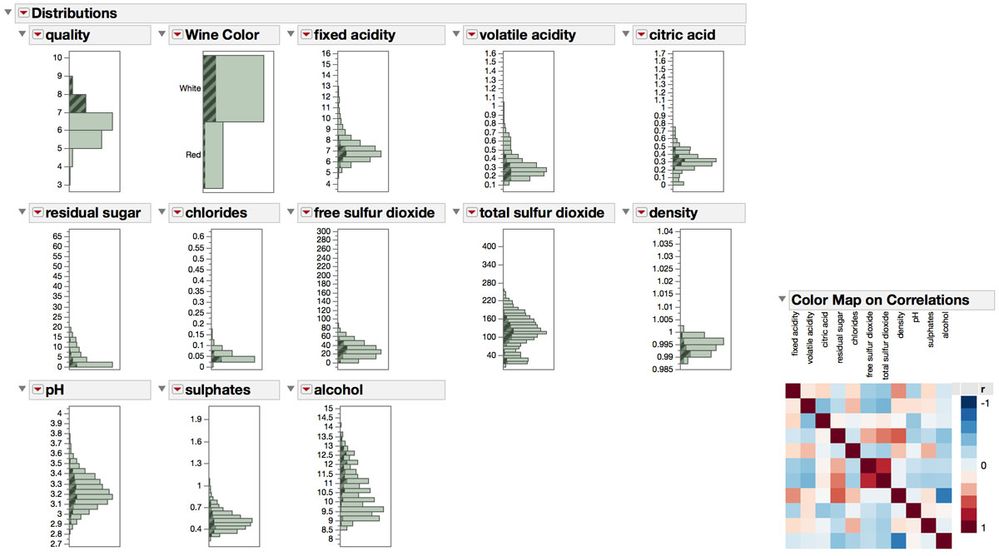Open the alcohol red triangle menu

point(304,389)
